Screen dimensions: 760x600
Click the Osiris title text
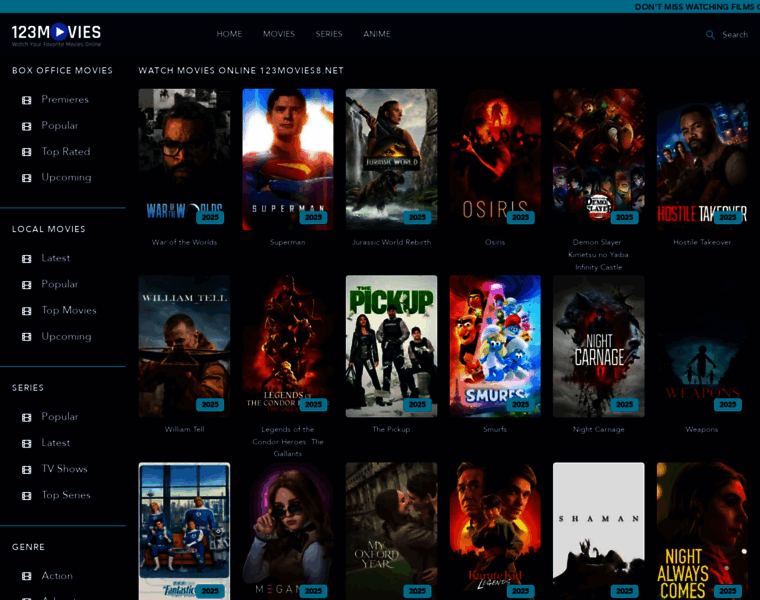(495, 242)
